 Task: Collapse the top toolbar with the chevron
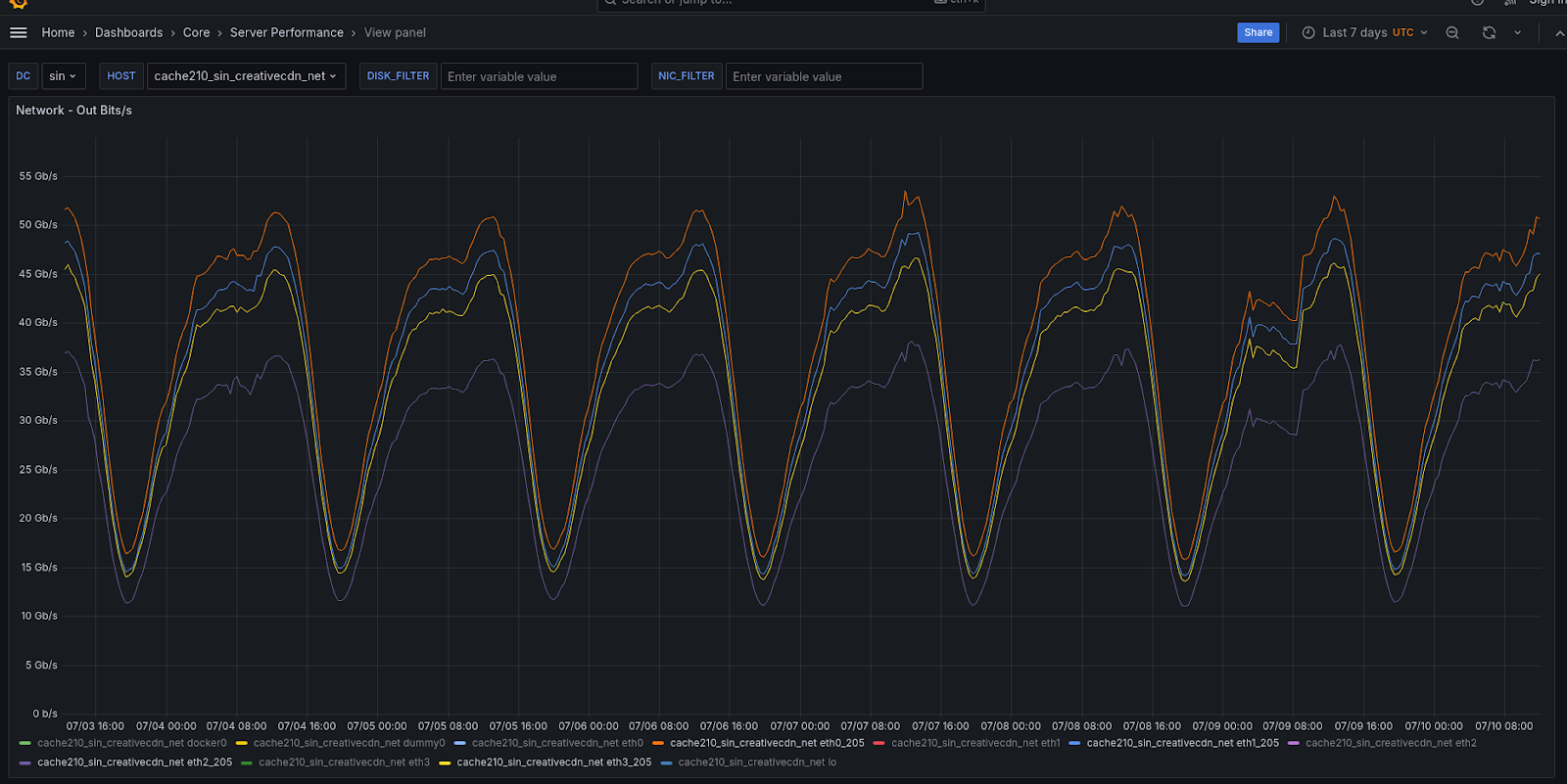click(1559, 32)
